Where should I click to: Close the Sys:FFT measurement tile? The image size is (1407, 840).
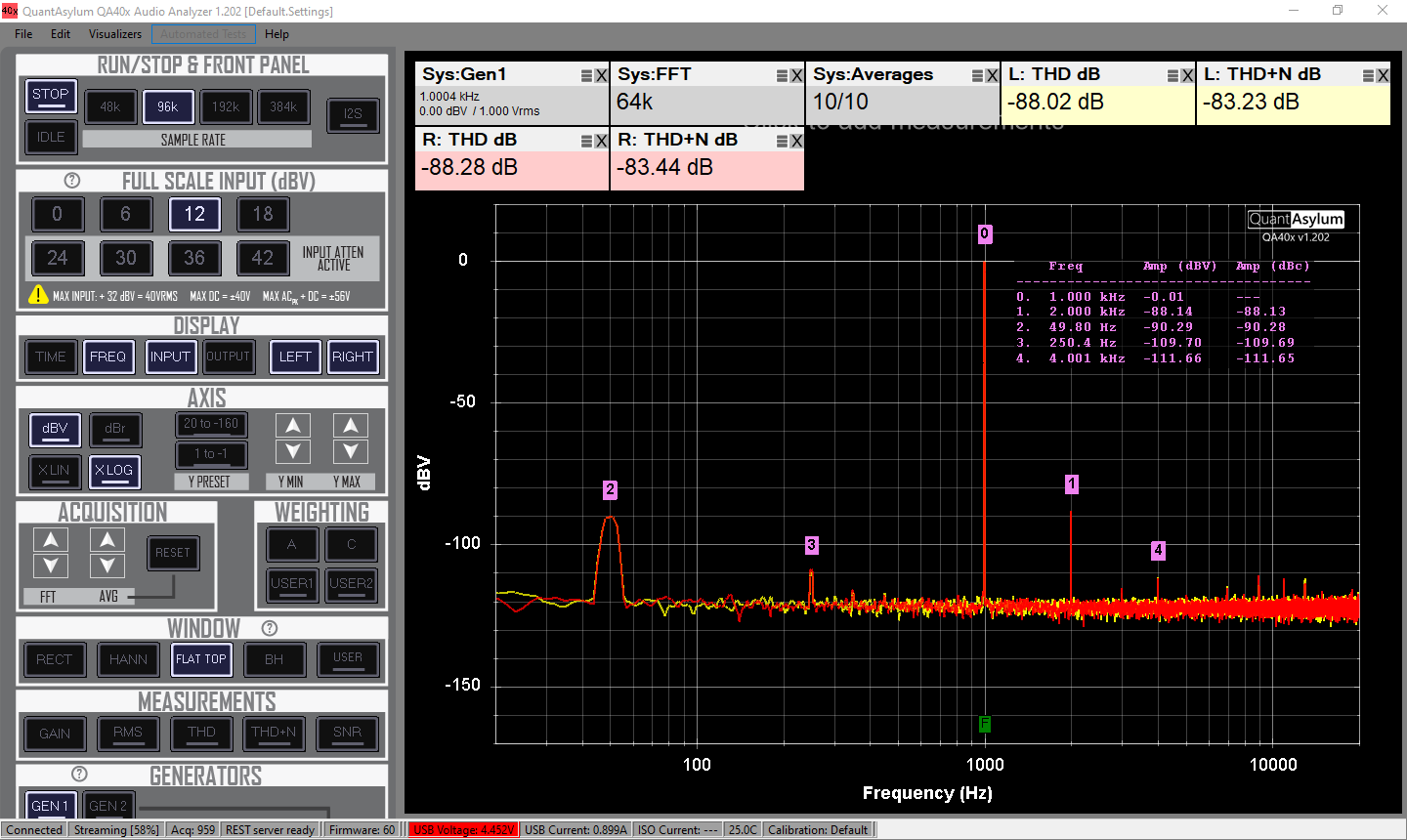796,75
